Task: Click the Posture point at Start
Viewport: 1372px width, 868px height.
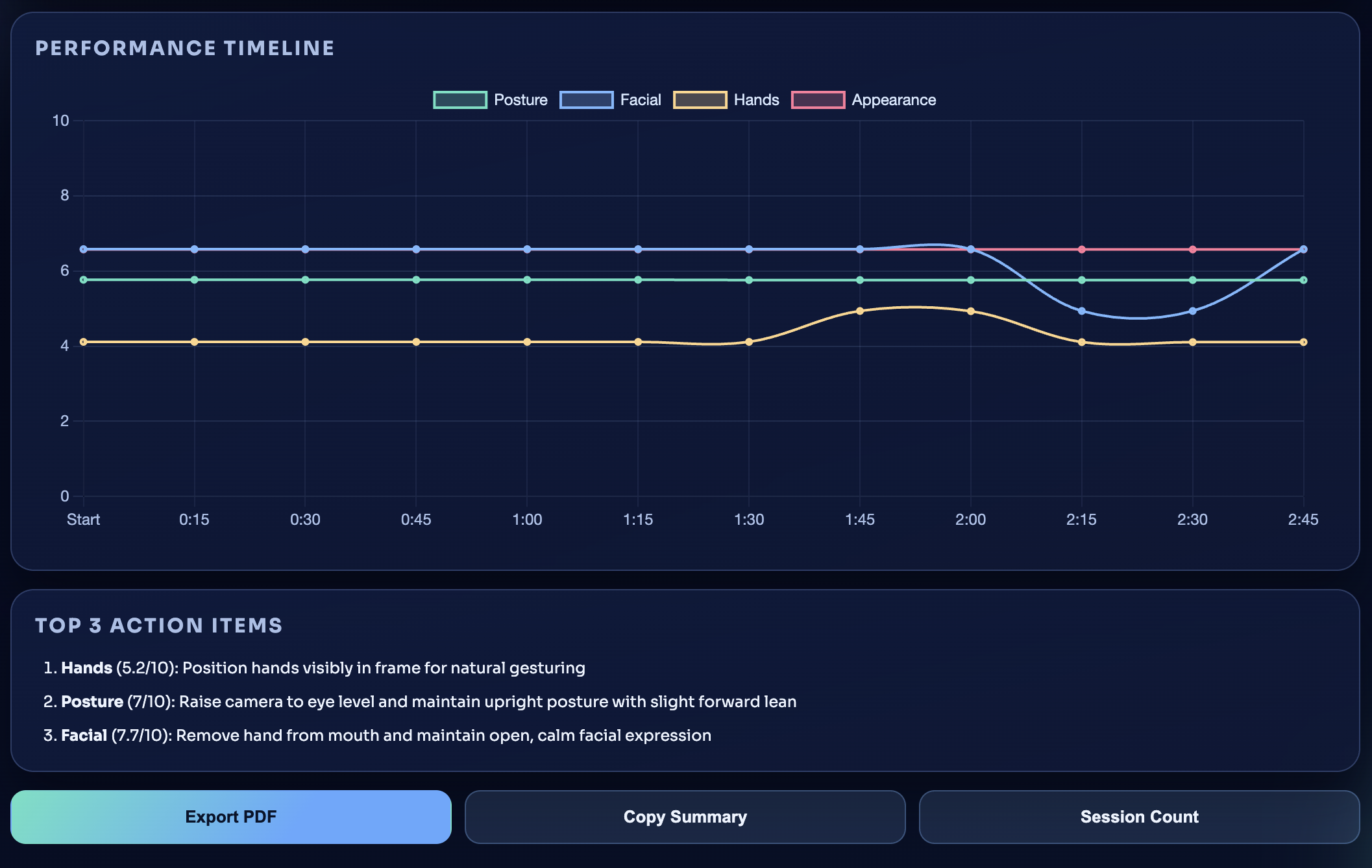Action: point(84,280)
